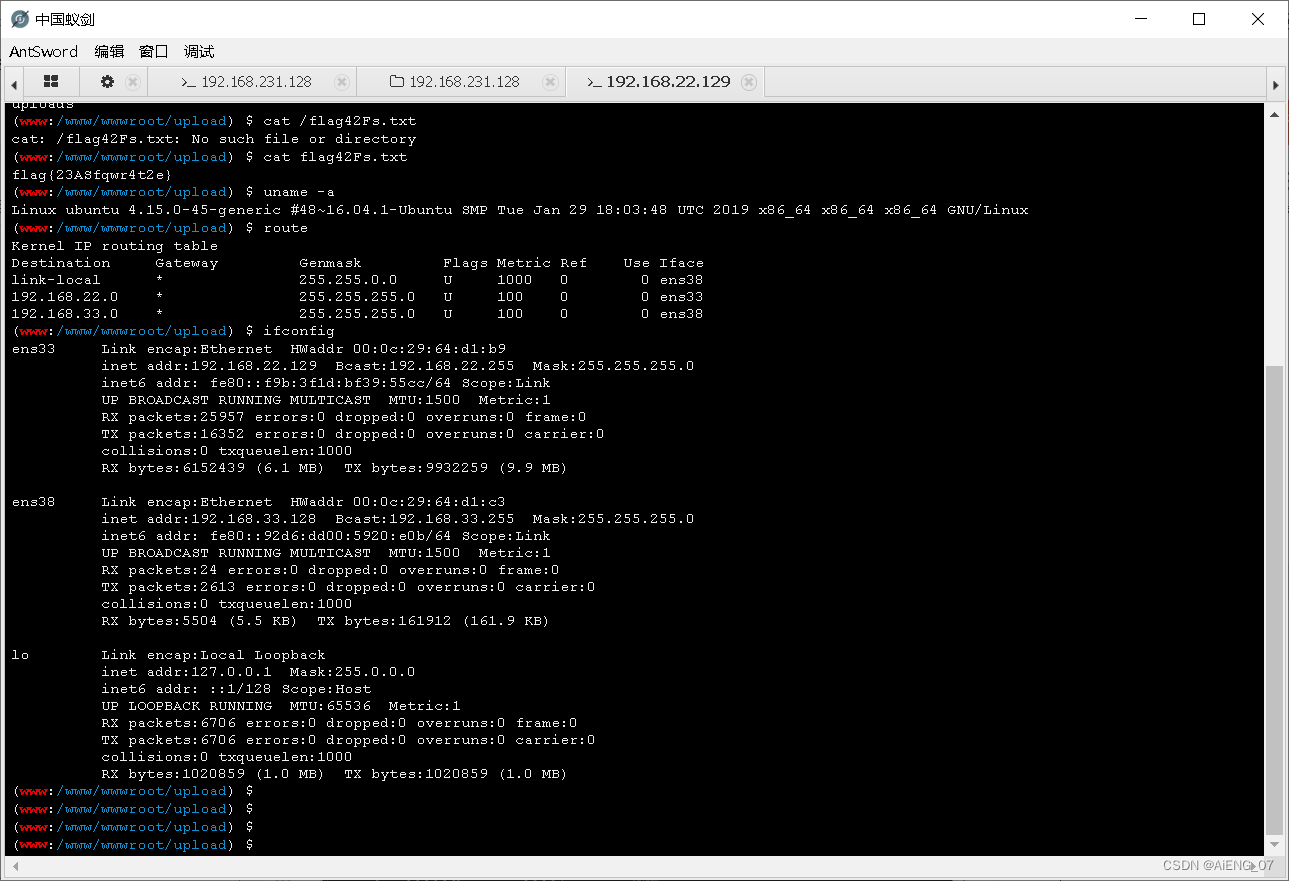Click the 'uname -a' command text
The image size is (1289, 881).
(x=299, y=192)
